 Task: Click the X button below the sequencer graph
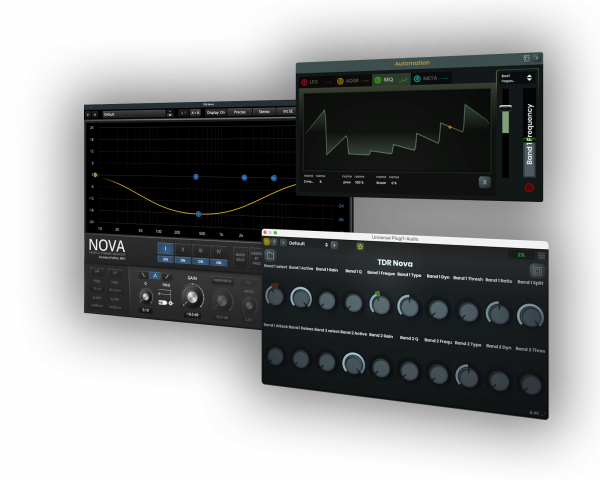tap(484, 182)
